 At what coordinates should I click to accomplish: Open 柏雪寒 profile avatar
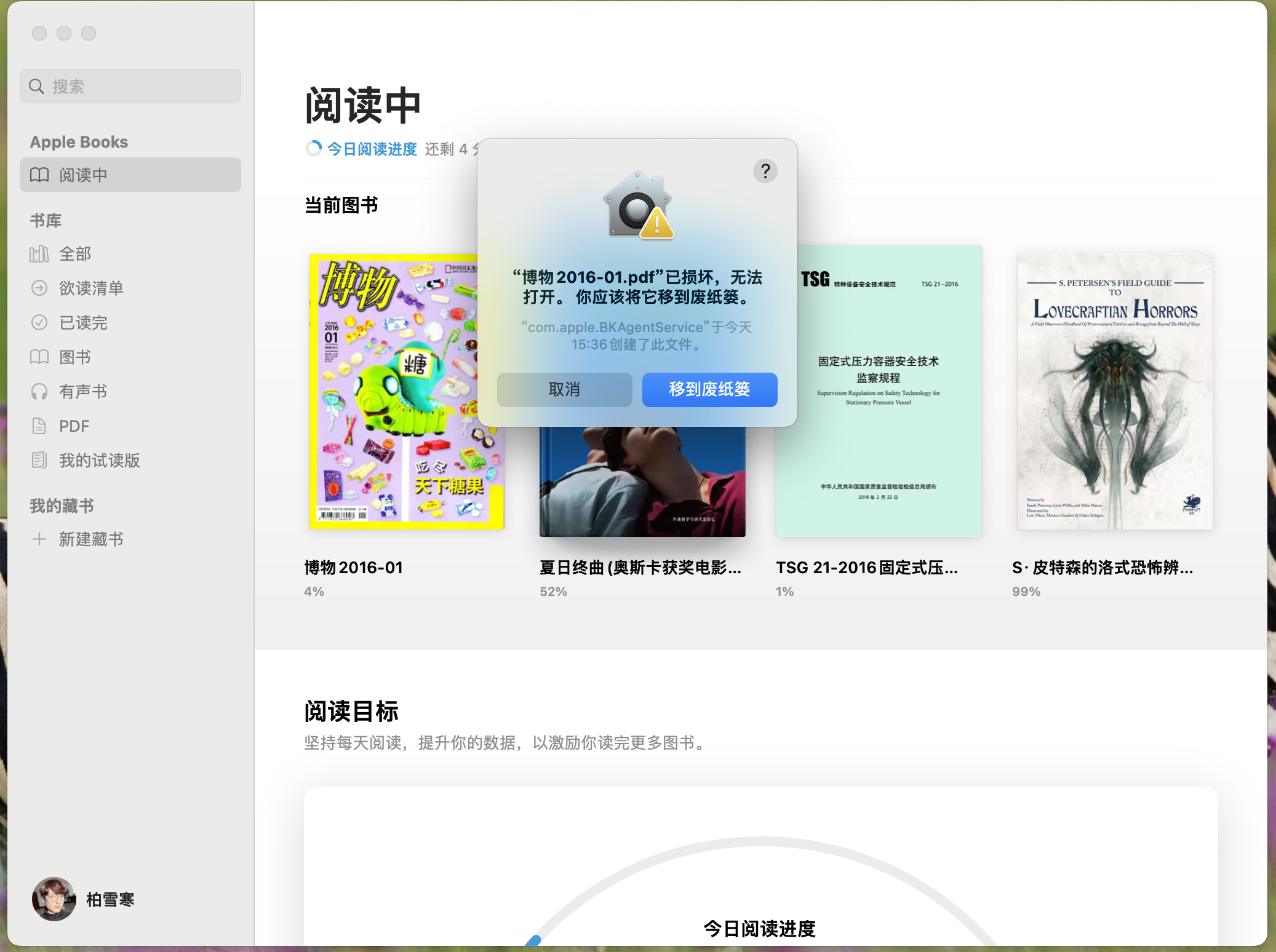[54, 899]
